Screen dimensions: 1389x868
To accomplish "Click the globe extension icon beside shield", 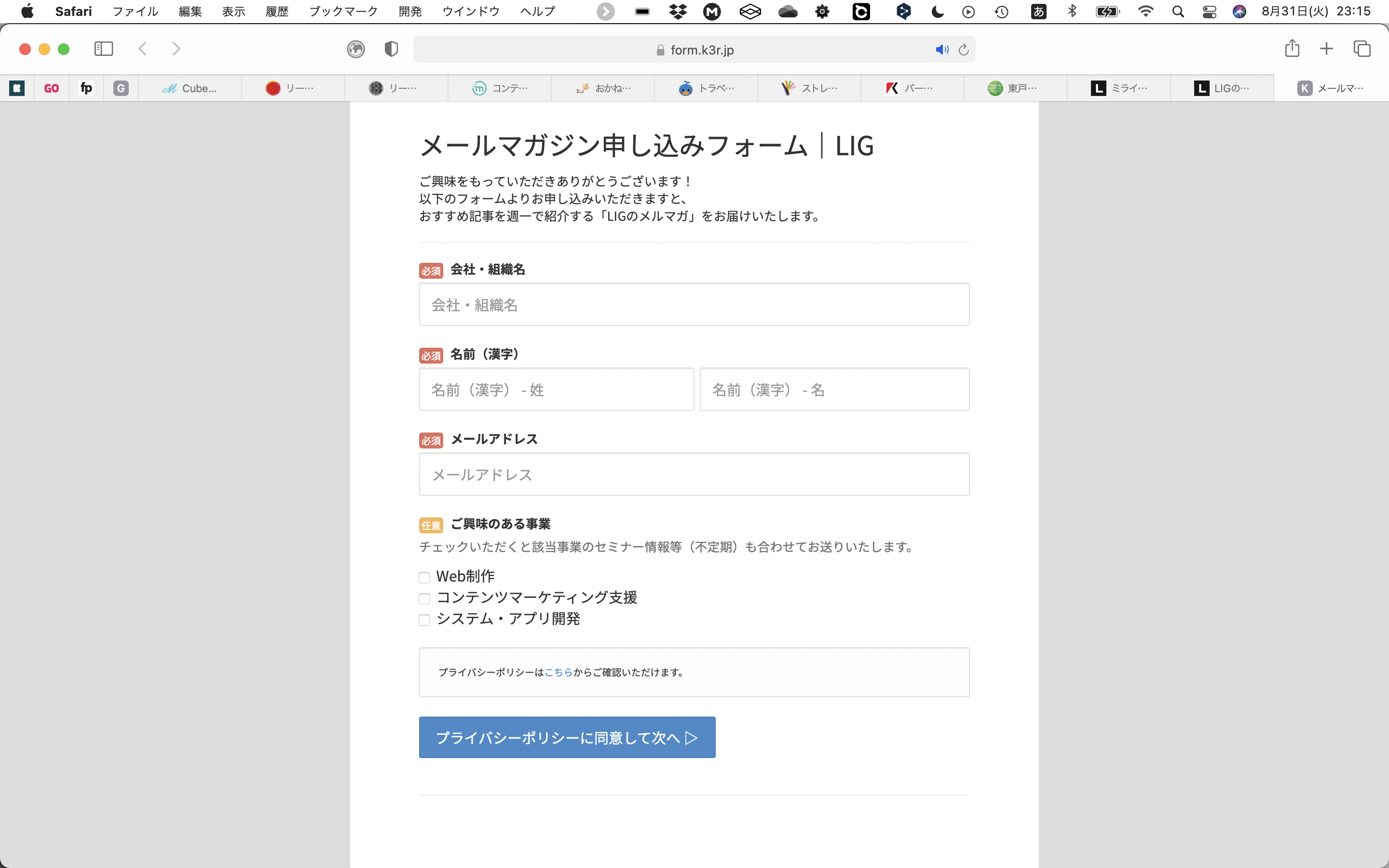I will (356, 49).
